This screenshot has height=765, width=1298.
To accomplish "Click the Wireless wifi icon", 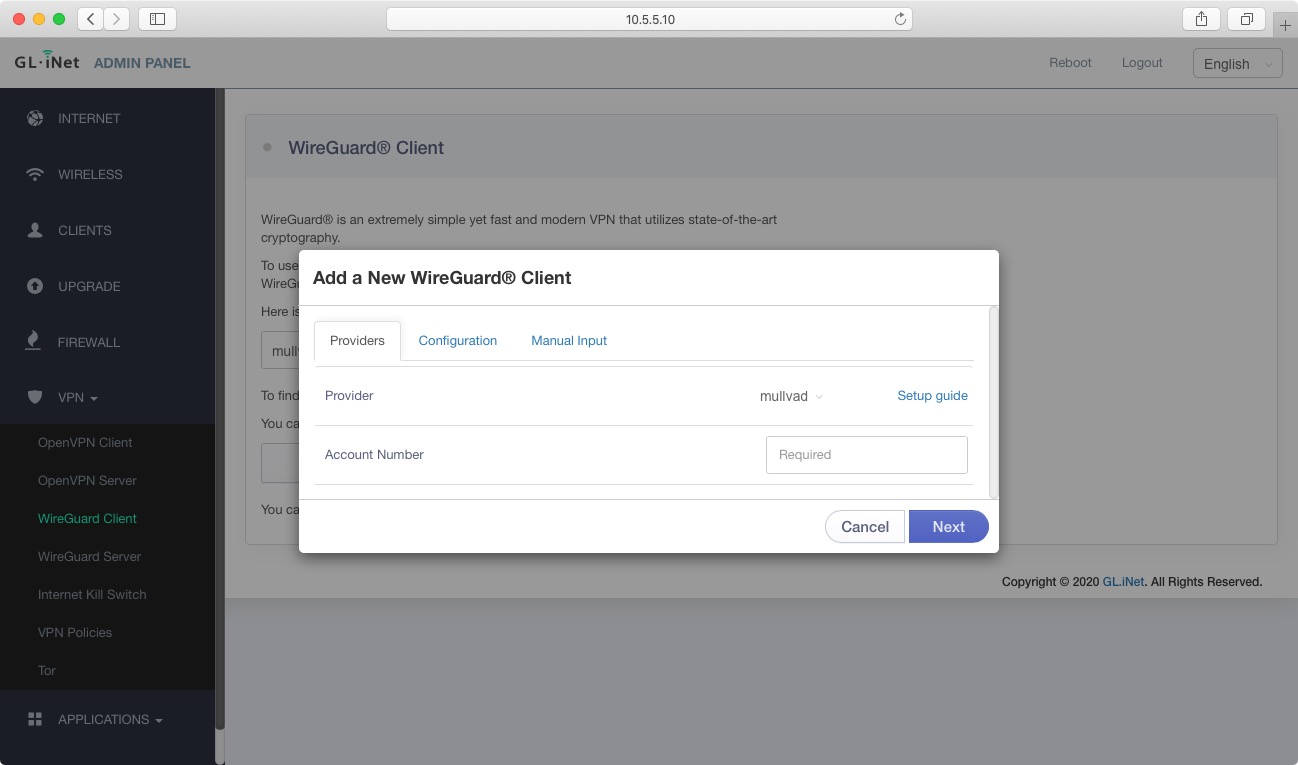I will point(35,174).
